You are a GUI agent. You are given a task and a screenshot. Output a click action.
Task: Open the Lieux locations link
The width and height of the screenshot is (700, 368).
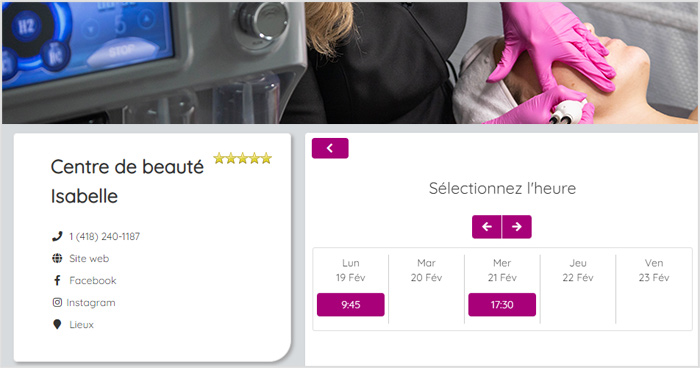click(81, 325)
